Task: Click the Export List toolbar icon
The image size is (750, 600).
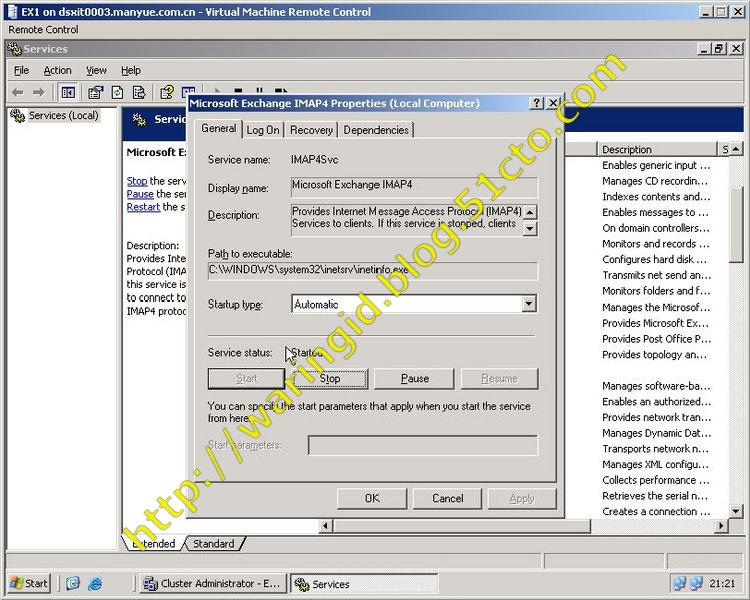Action: click(x=139, y=92)
